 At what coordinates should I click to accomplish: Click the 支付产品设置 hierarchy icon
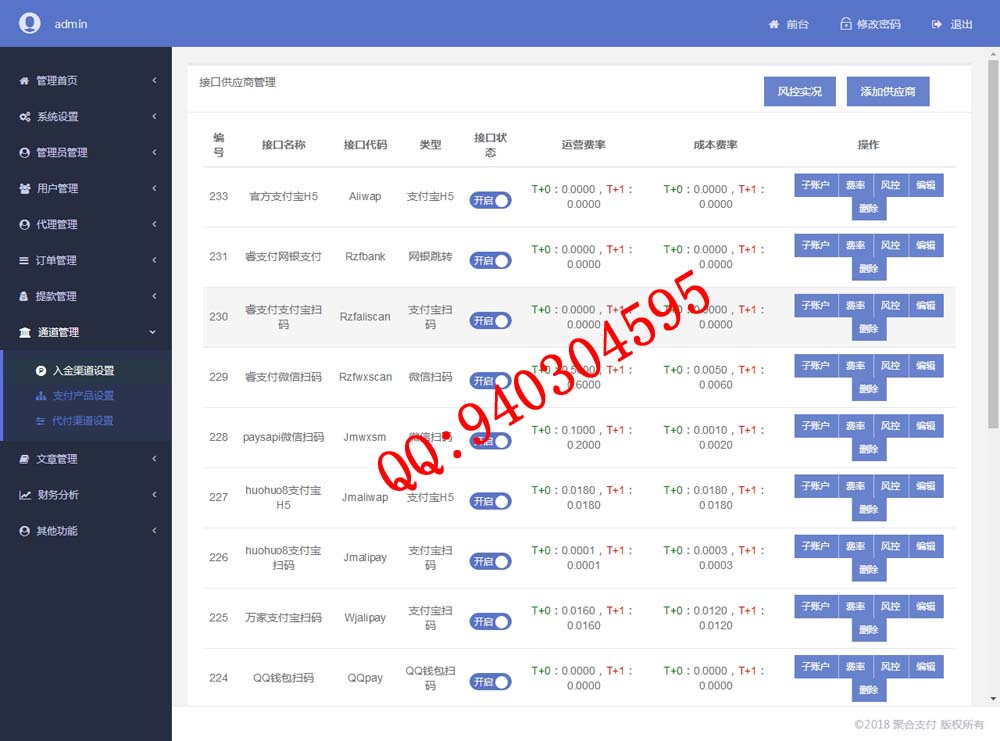pos(41,395)
